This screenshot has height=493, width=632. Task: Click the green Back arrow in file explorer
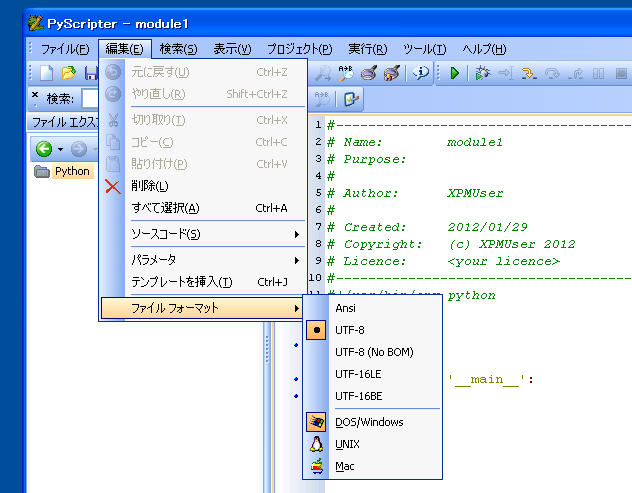(44, 149)
